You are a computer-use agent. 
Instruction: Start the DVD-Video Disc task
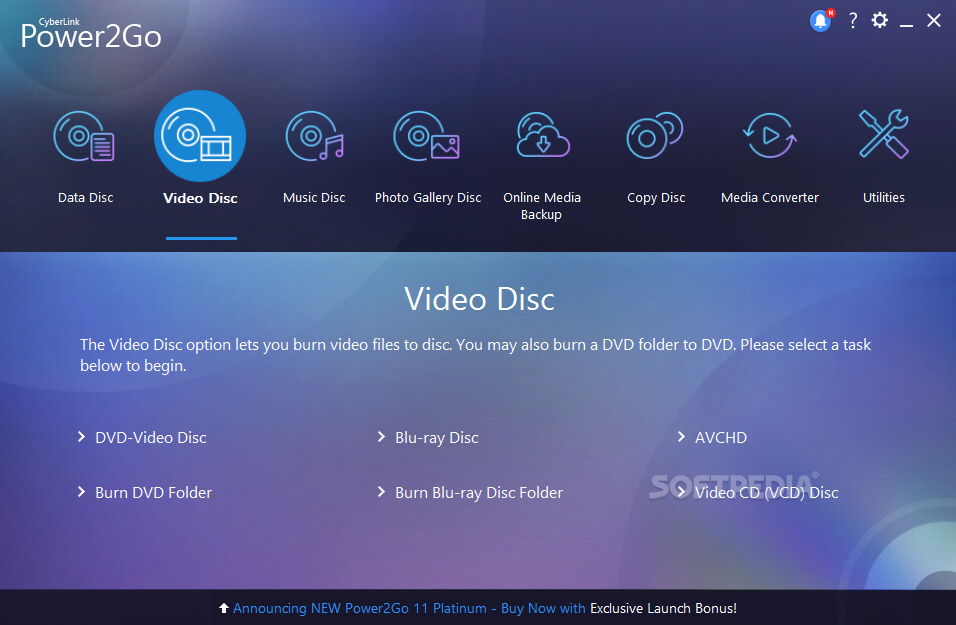point(151,438)
